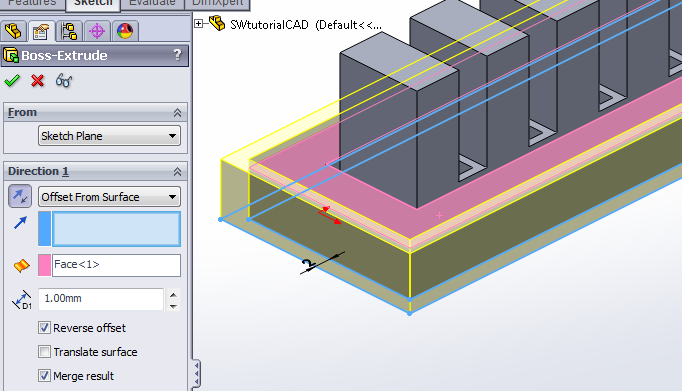Uncheck the Reverse offset checkbox
Screen dimensions: 682x391
point(44,328)
